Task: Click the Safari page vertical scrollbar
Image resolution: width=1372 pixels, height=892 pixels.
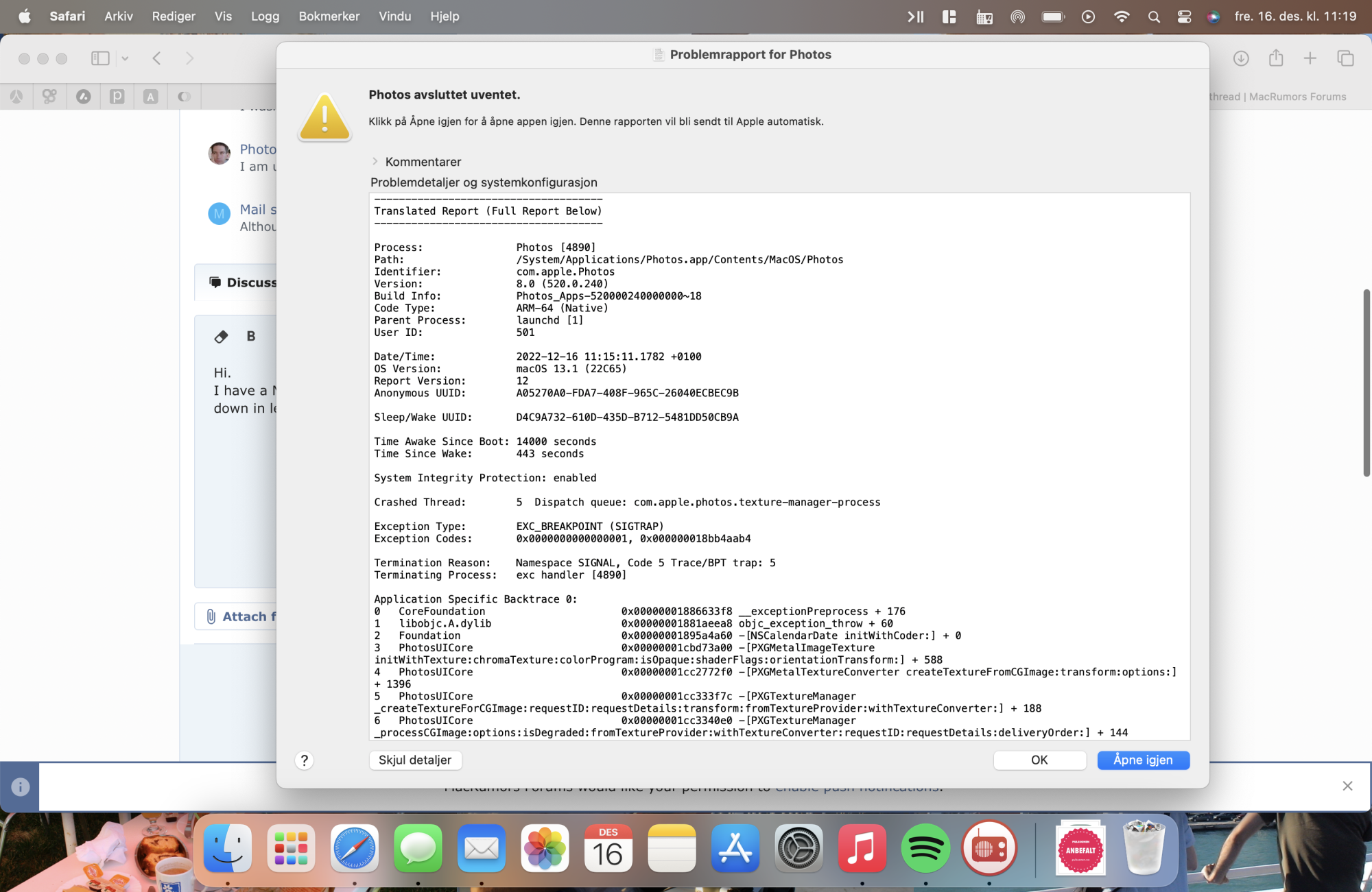Action: [x=1366, y=383]
